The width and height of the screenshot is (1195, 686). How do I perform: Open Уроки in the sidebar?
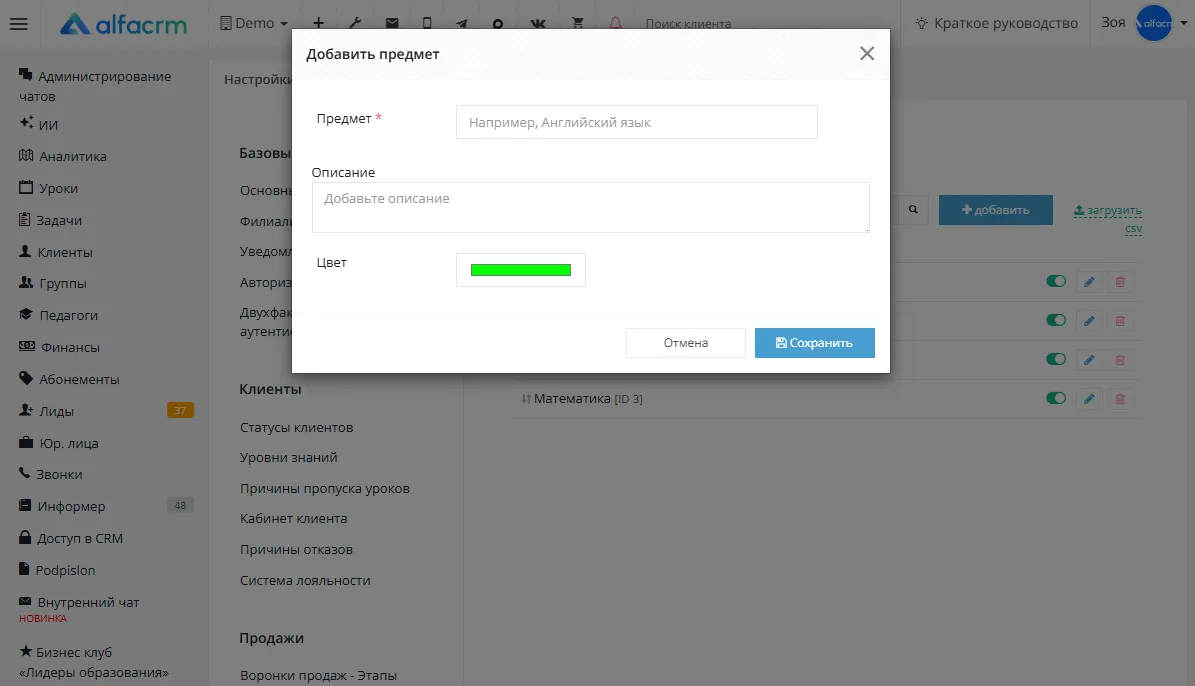click(x=48, y=188)
